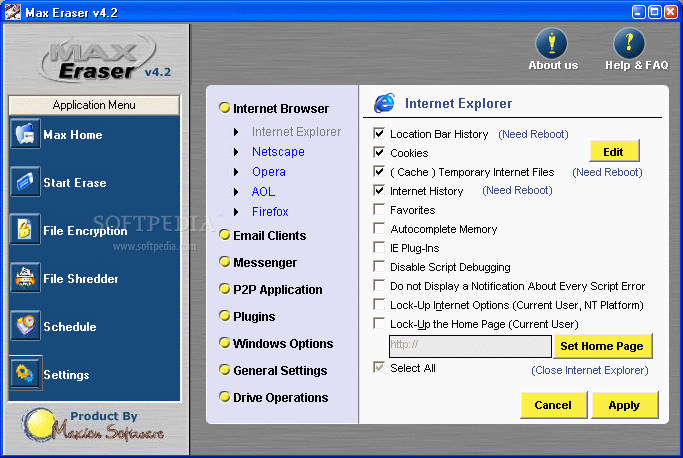The width and height of the screenshot is (683, 458).
Task: Open Schedule menu item
Action: [70, 326]
